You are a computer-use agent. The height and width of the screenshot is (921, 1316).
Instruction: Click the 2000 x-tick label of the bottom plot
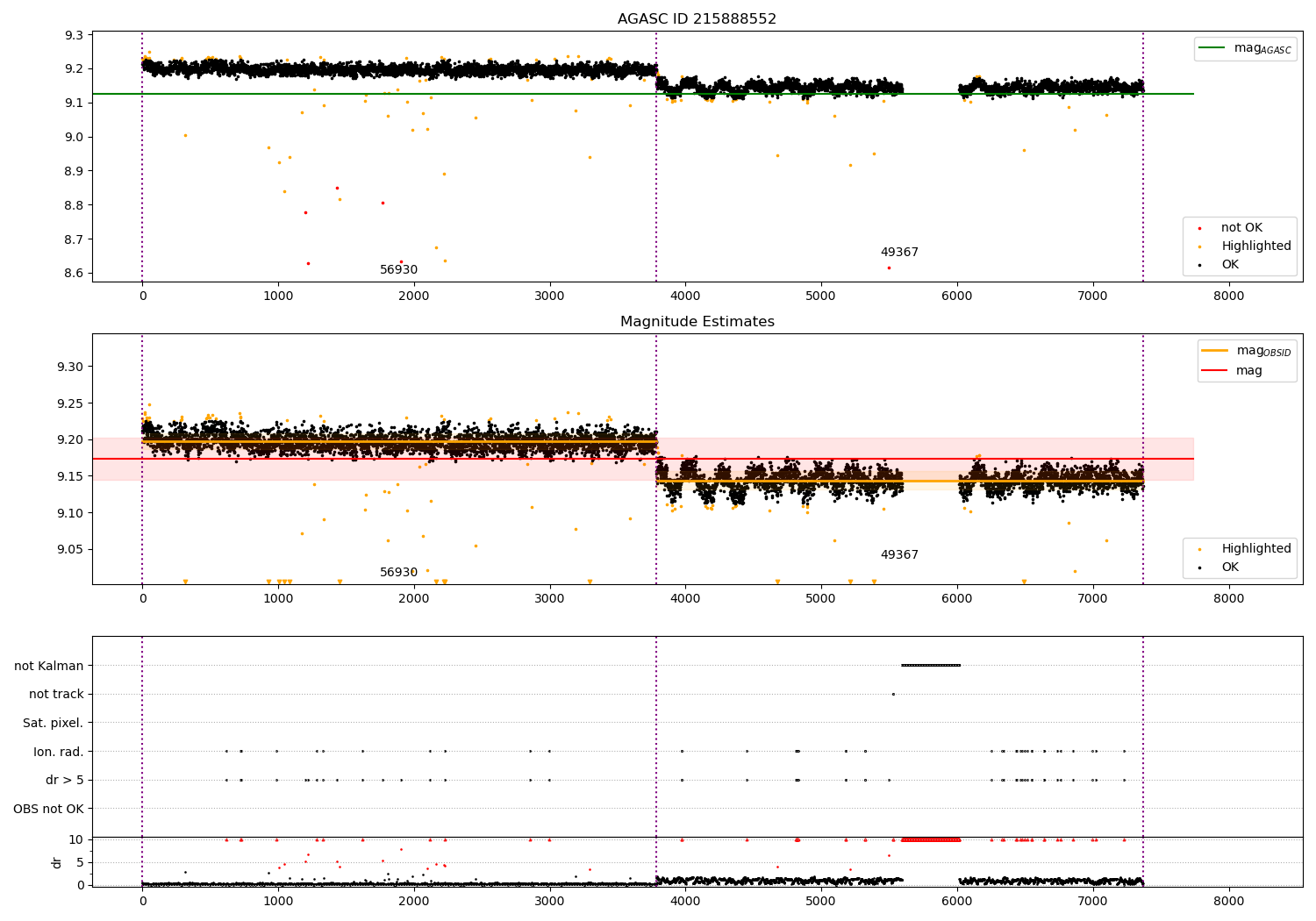[x=414, y=902]
